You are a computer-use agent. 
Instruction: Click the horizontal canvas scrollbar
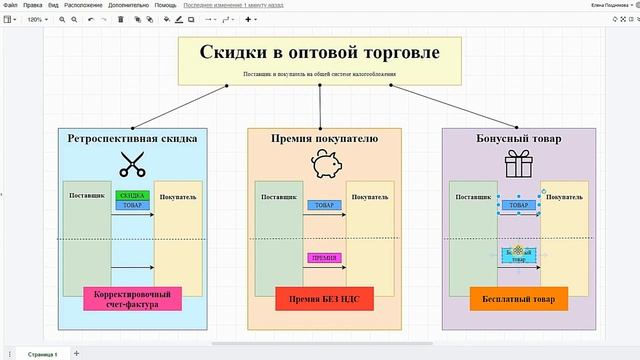(x=322, y=344)
